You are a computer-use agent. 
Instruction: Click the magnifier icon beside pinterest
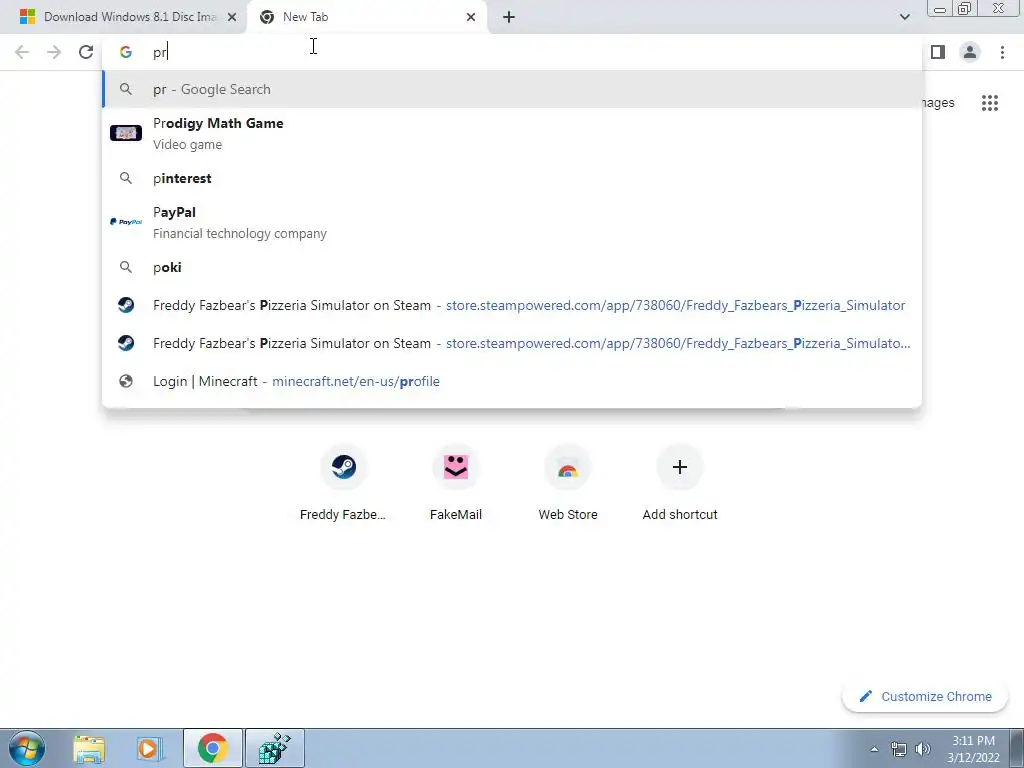(125, 178)
